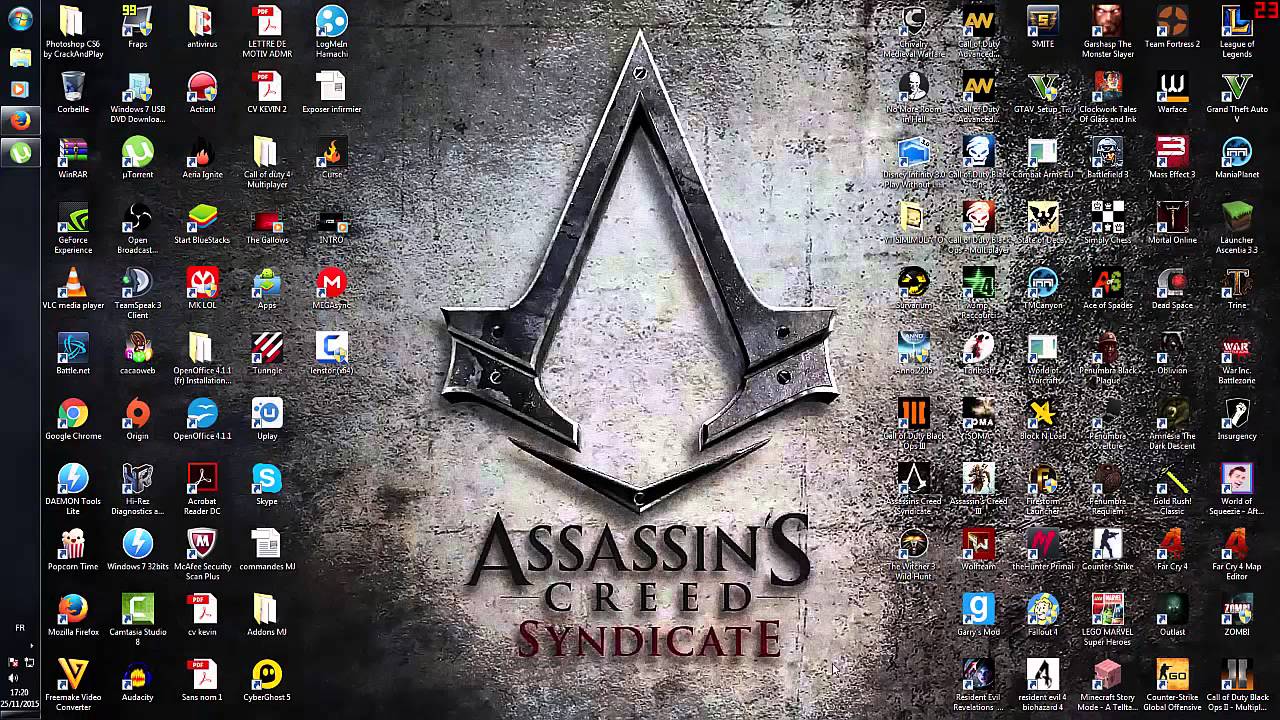Open Battlefield 3 shortcut
The image size is (1280, 720).
pos(1108,158)
